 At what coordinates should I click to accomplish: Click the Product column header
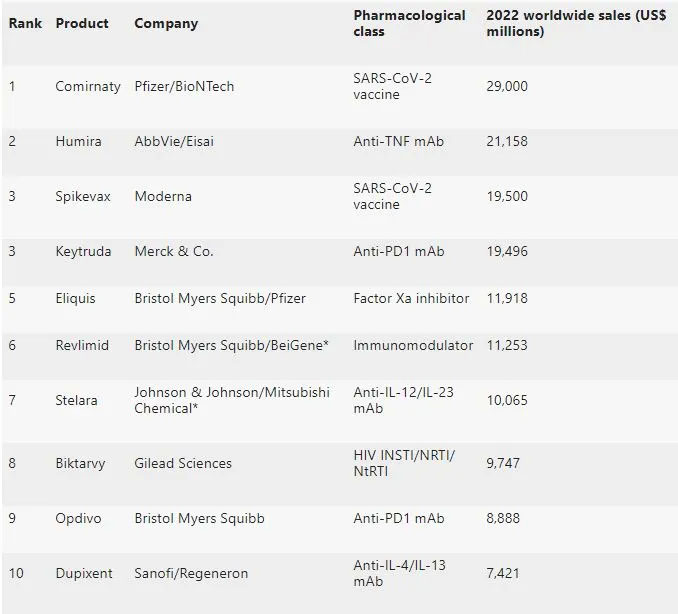pyautogui.click(x=82, y=23)
